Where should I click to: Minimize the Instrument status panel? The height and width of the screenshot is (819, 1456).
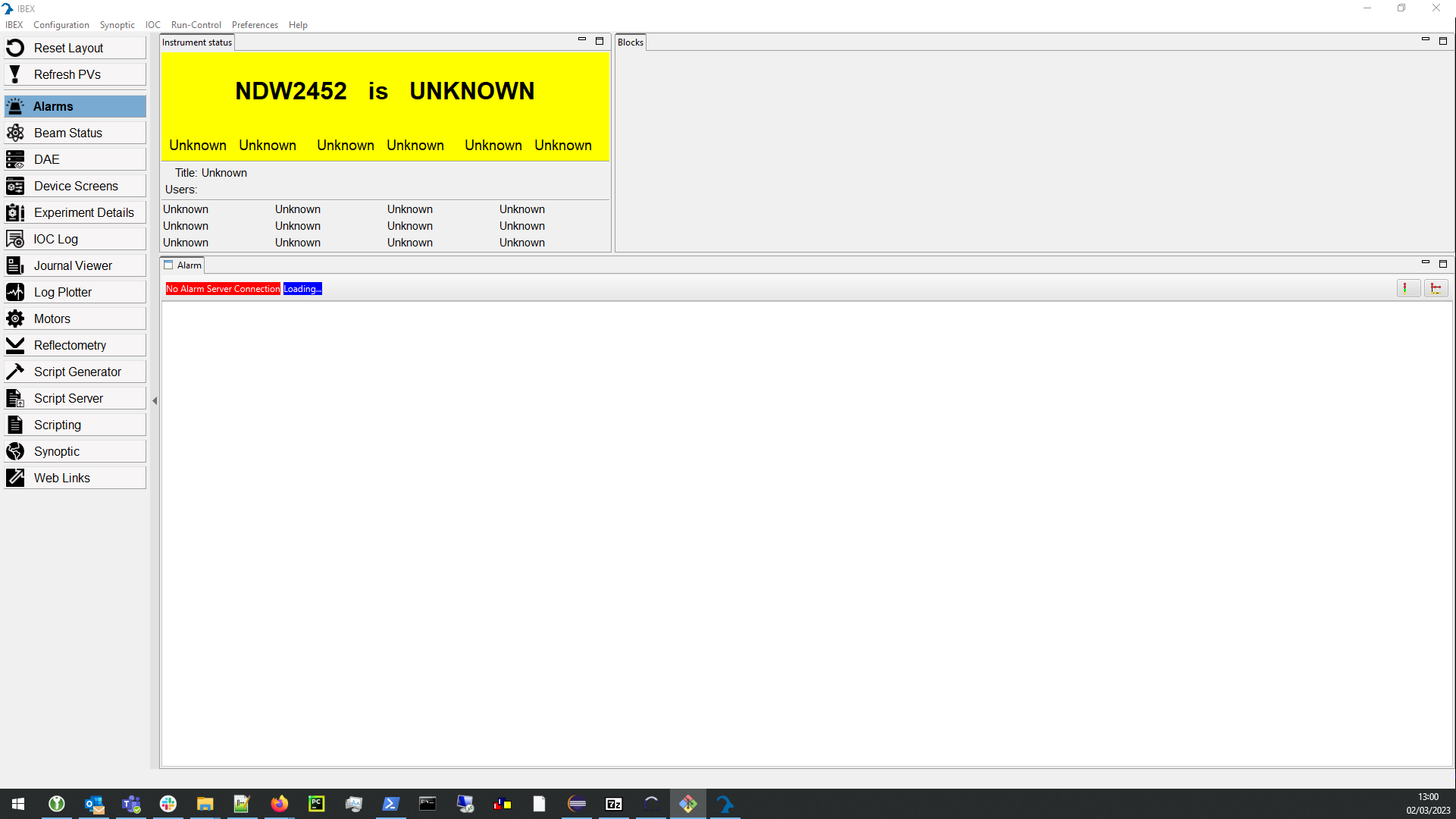point(582,40)
